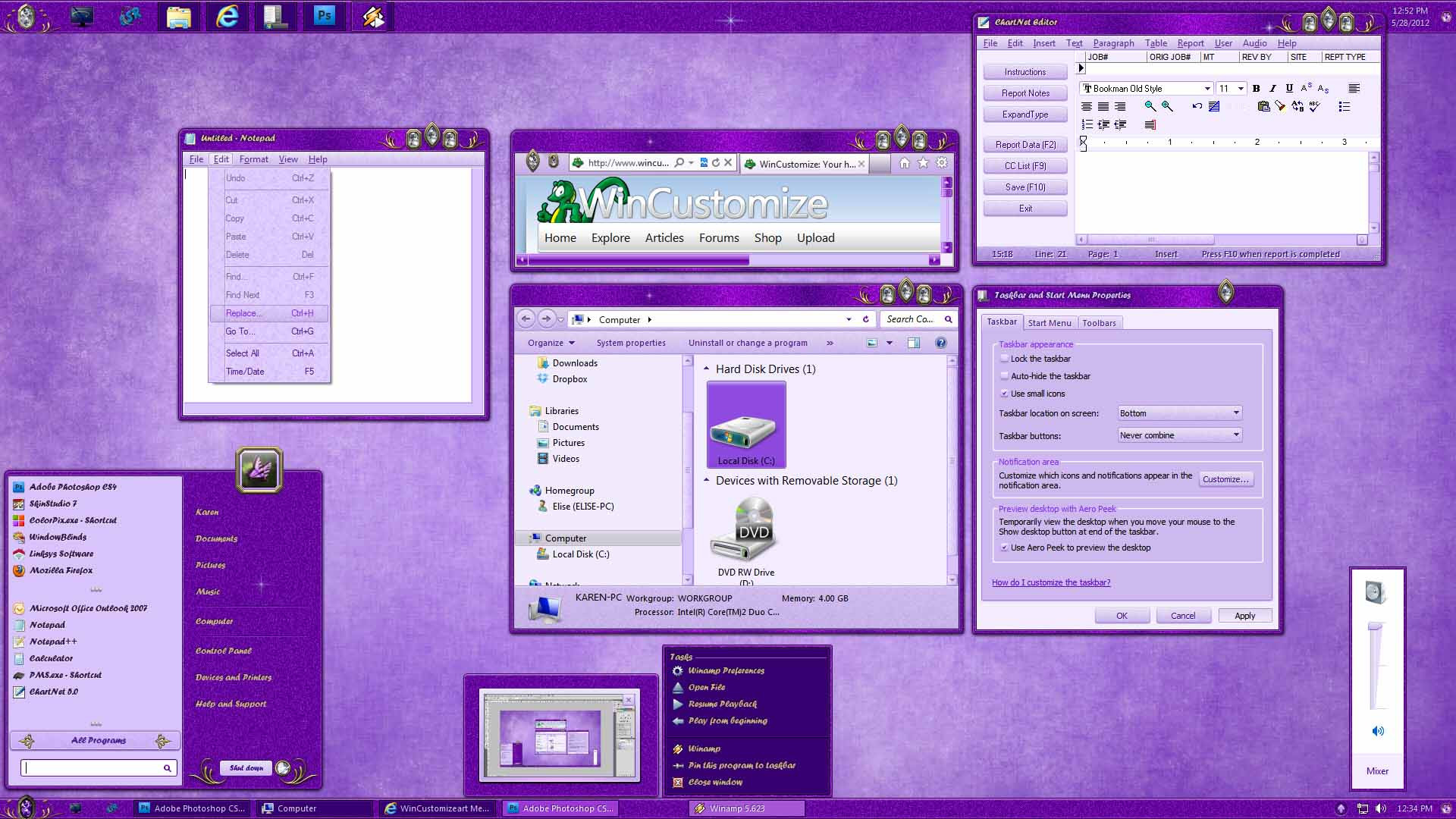This screenshot has height=819, width=1456.
Task: Click volume slider handle in volume popup
Action: coord(1376,626)
